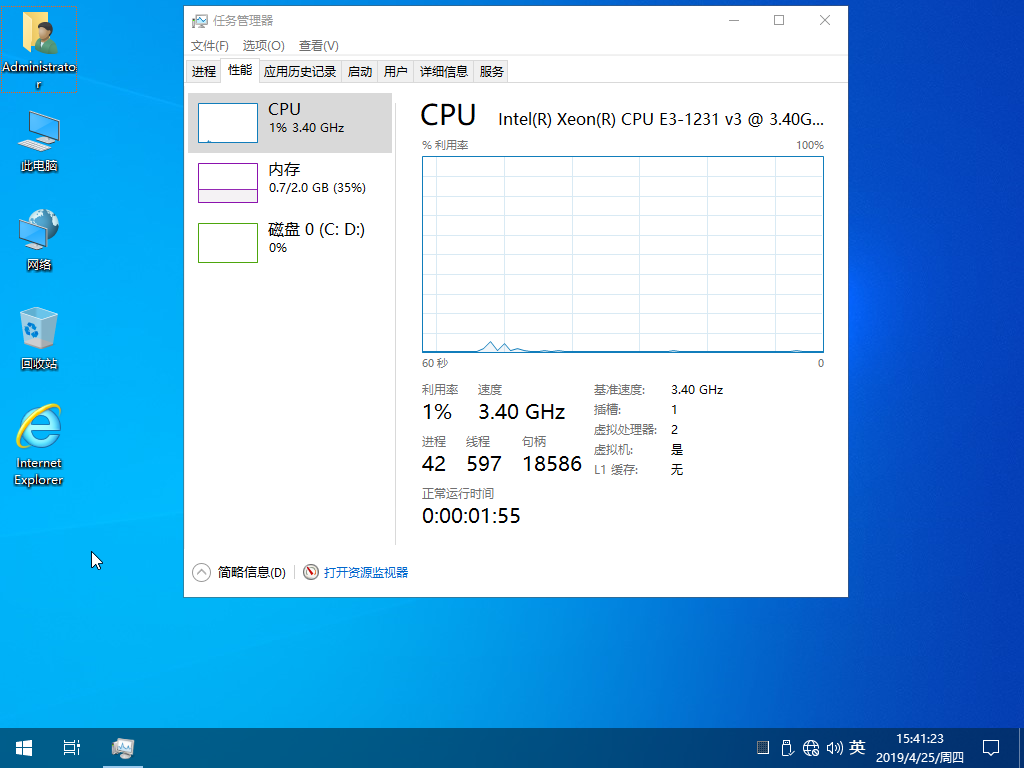Image resolution: width=1024 pixels, height=768 pixels.
Task: Open the 文件(F) menu
Action: 210,46
